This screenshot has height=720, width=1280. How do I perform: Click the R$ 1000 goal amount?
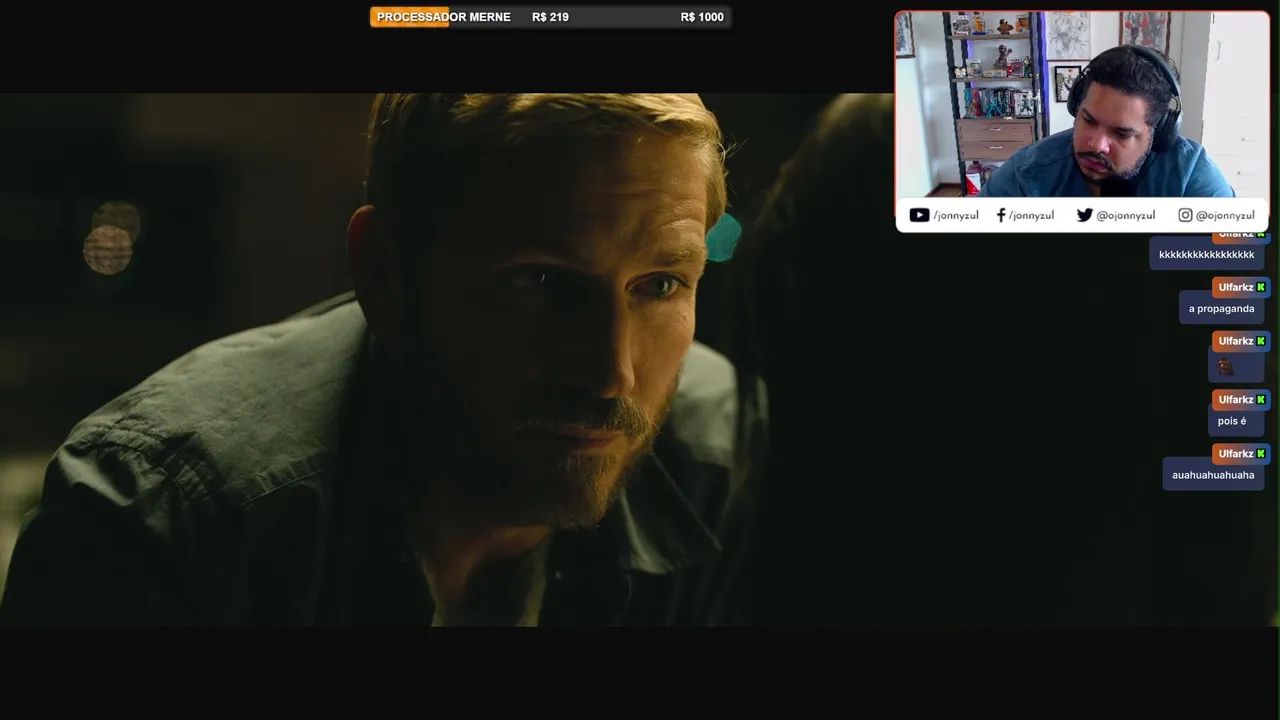[702, 17]
